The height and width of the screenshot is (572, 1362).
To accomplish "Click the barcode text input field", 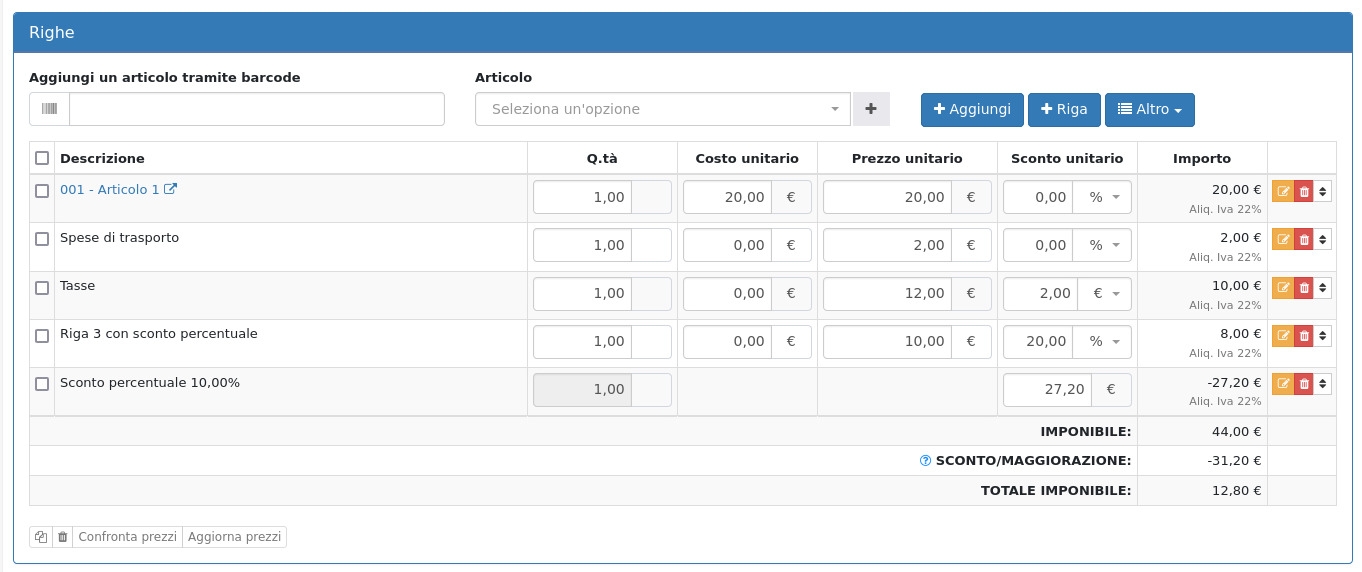I will click(256, 109).
